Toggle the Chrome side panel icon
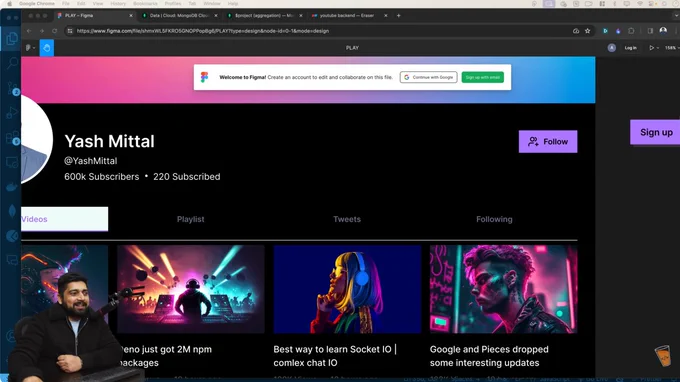Screen dimensions: 680x382 pyautogui.click(x=650, y=31)
